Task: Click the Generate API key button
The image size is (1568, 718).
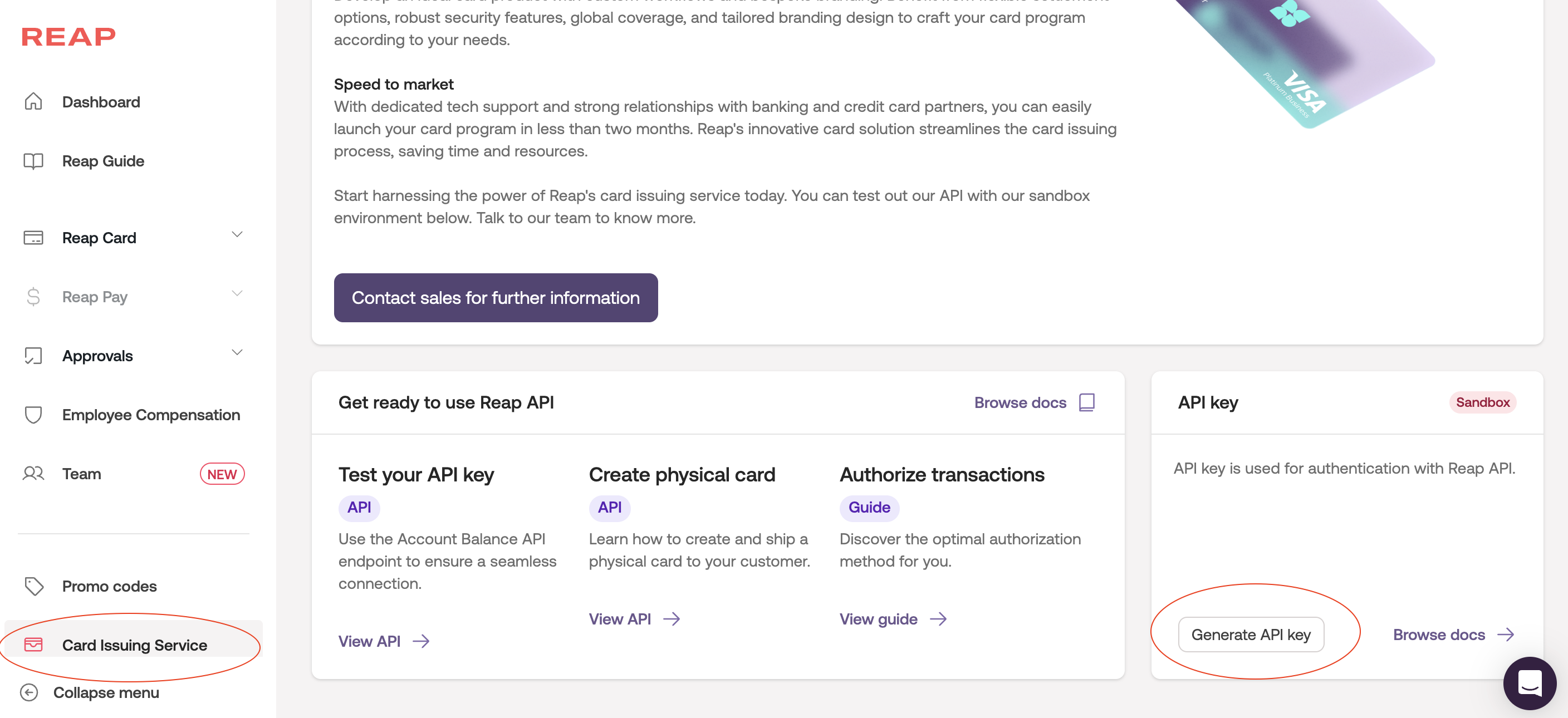Action: [x=1251, y=635]
